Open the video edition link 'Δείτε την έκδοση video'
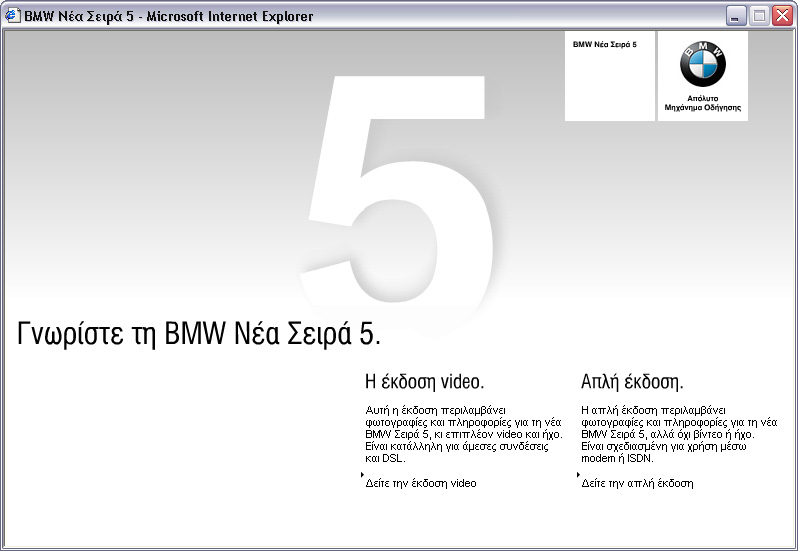This screenshot has height=551, width=798. pos(421,483)
